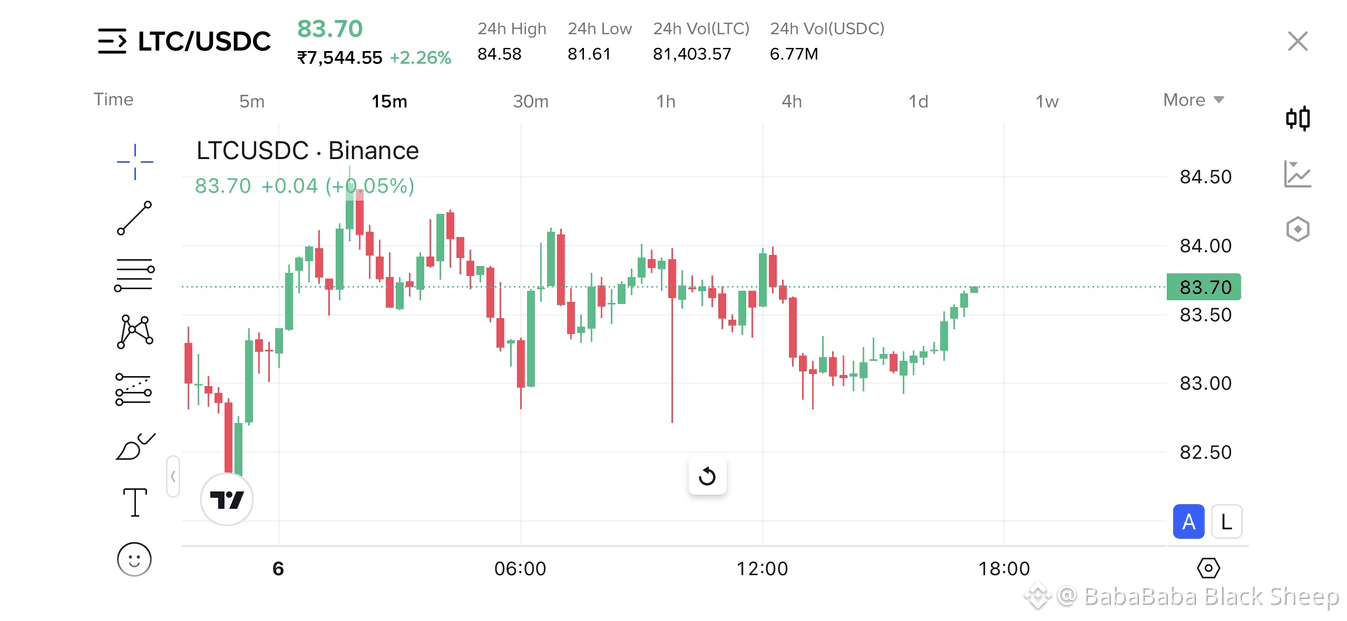Toggle log scale with L button
The image size is (1347, 621).
tap(1226, 522)
